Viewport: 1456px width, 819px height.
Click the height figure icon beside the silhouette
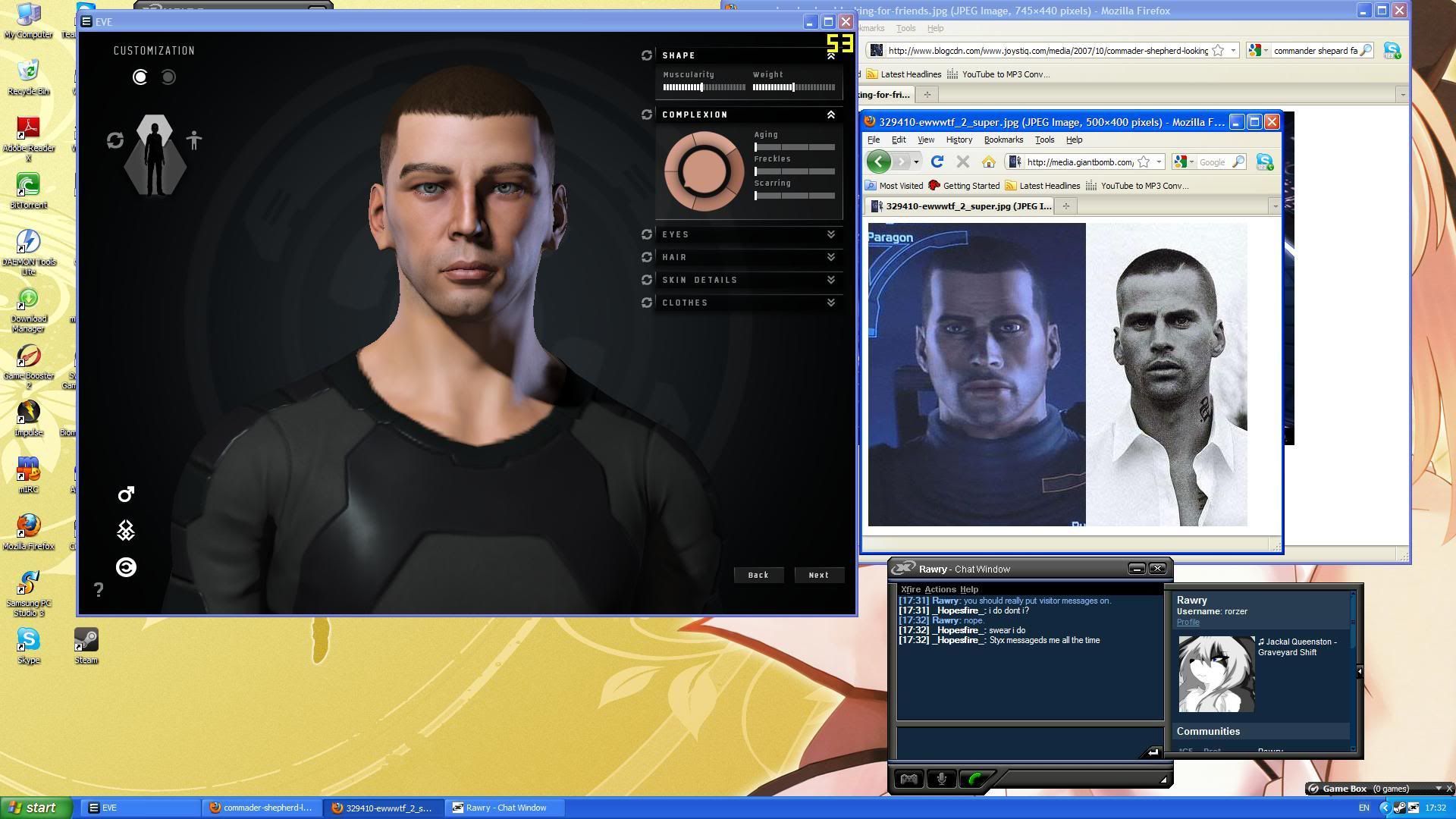point(194,140)
